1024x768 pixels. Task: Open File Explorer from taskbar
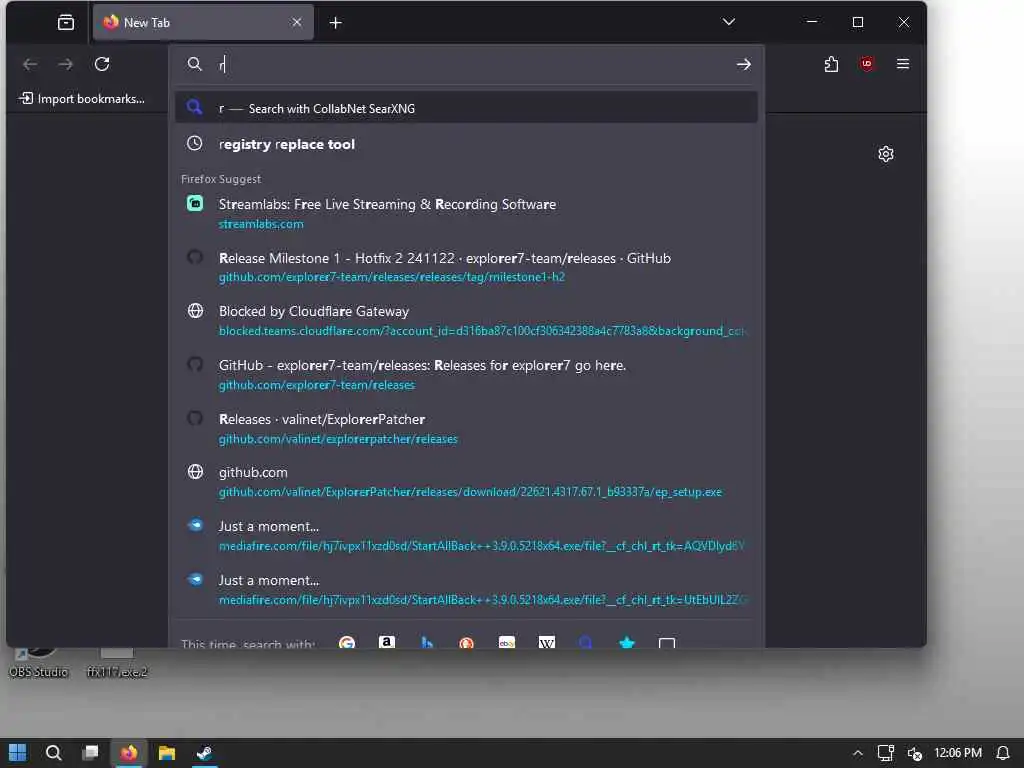point(167,753)
